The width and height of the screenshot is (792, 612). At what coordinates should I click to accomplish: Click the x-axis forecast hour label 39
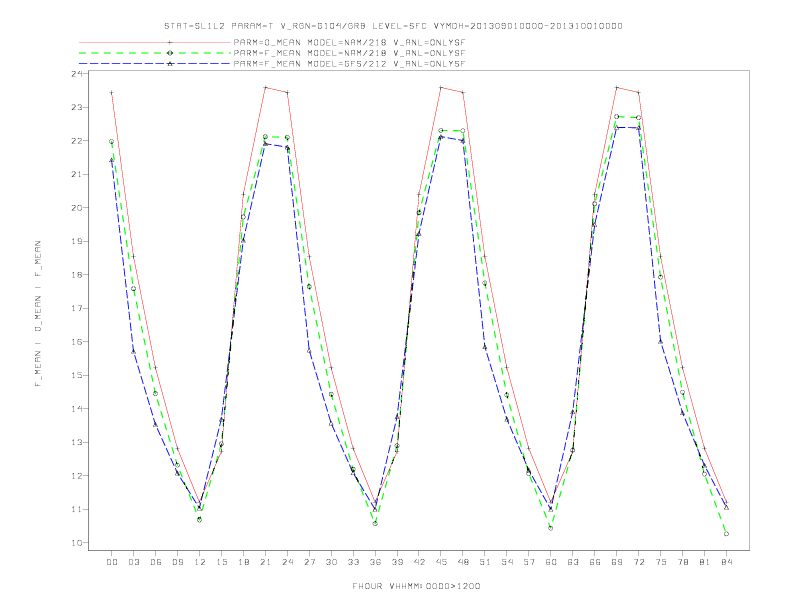[x=397, y=562]
